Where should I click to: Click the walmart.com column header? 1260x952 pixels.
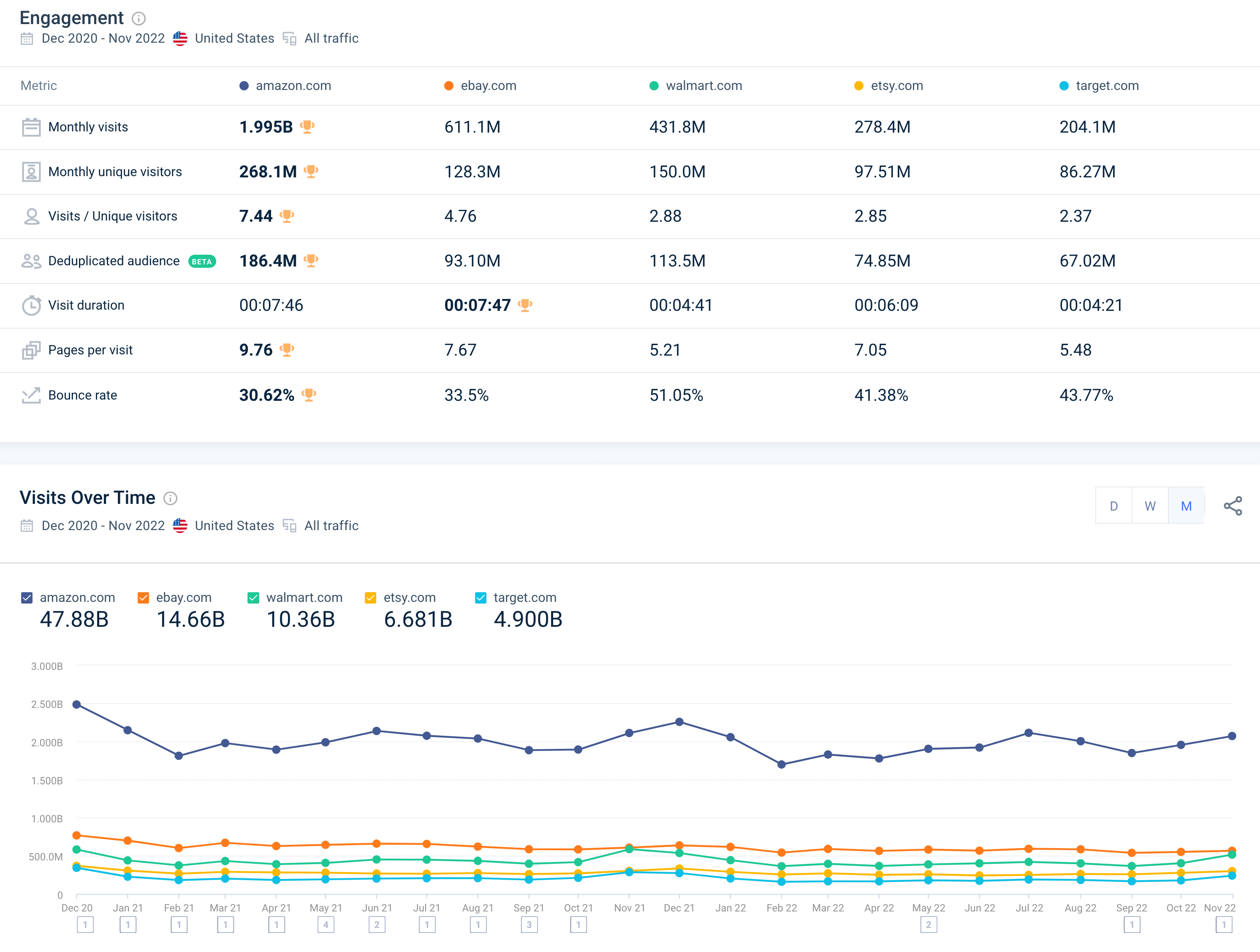point(704,85)
